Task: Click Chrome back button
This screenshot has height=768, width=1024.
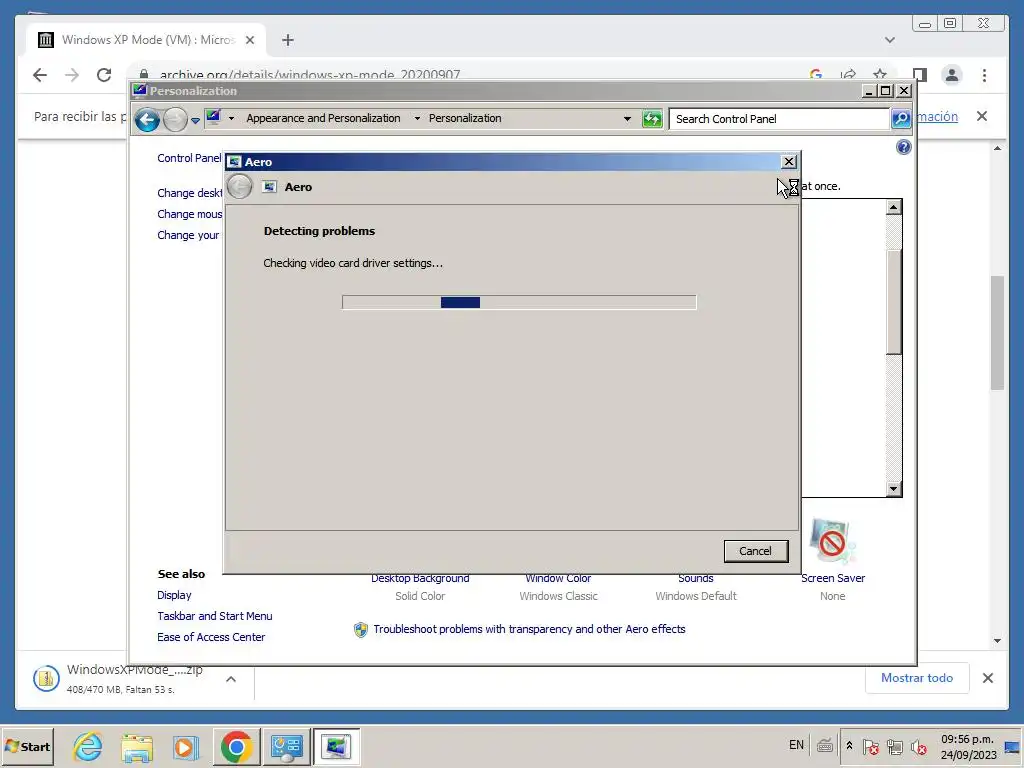Action: point(40,75)
